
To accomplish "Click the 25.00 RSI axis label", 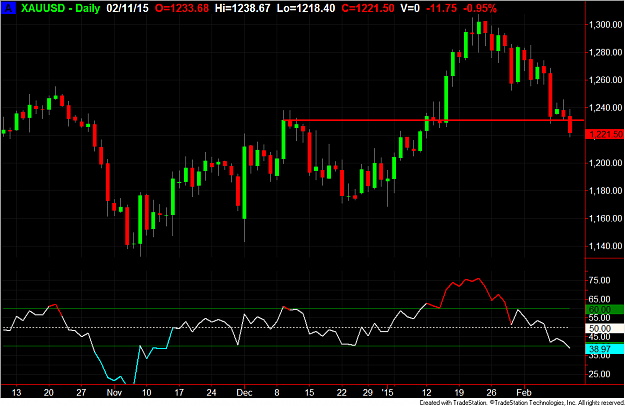I will 600,374.
